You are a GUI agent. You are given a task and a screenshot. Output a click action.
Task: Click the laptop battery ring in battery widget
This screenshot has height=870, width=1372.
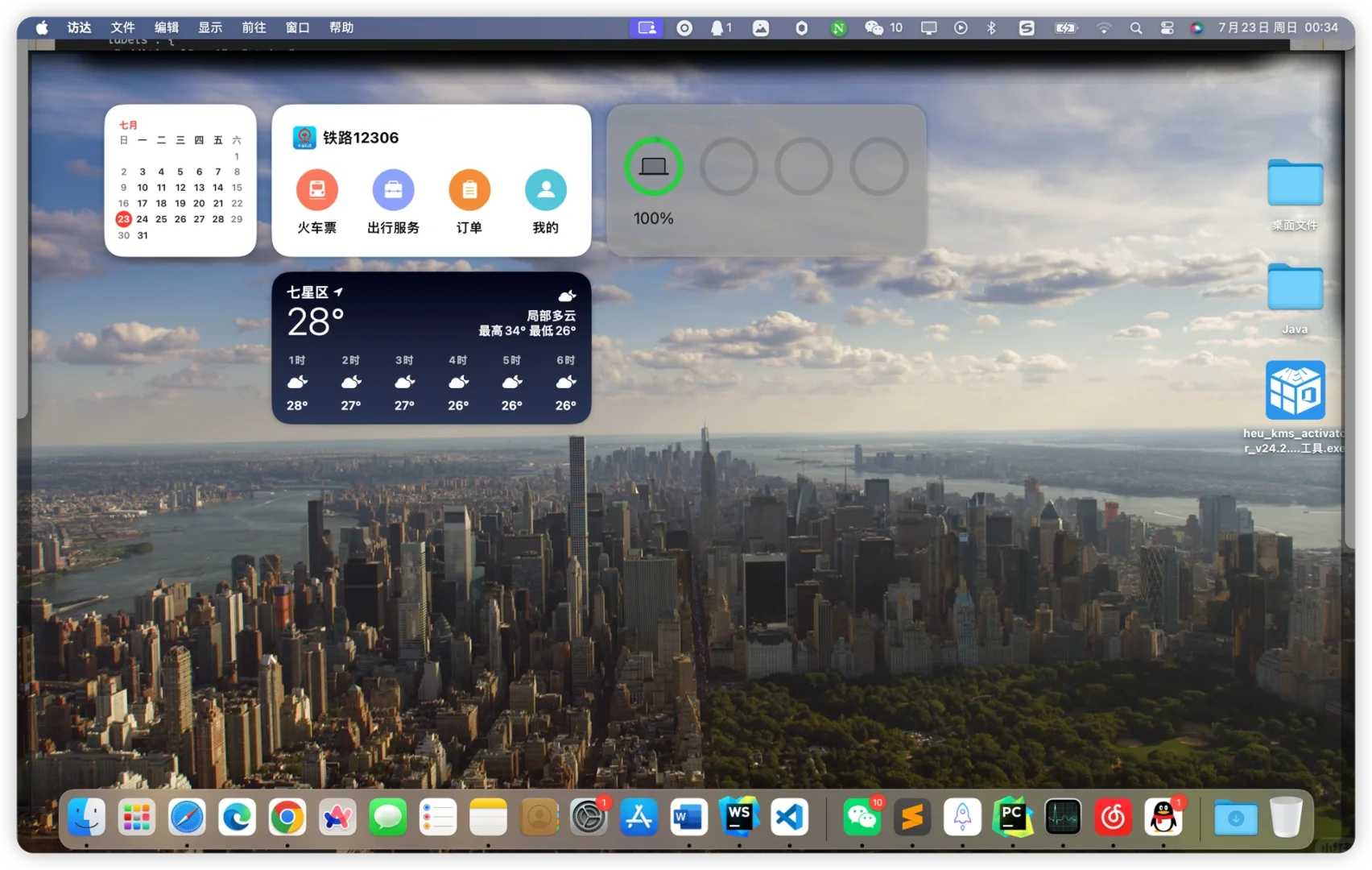[653, 166]
